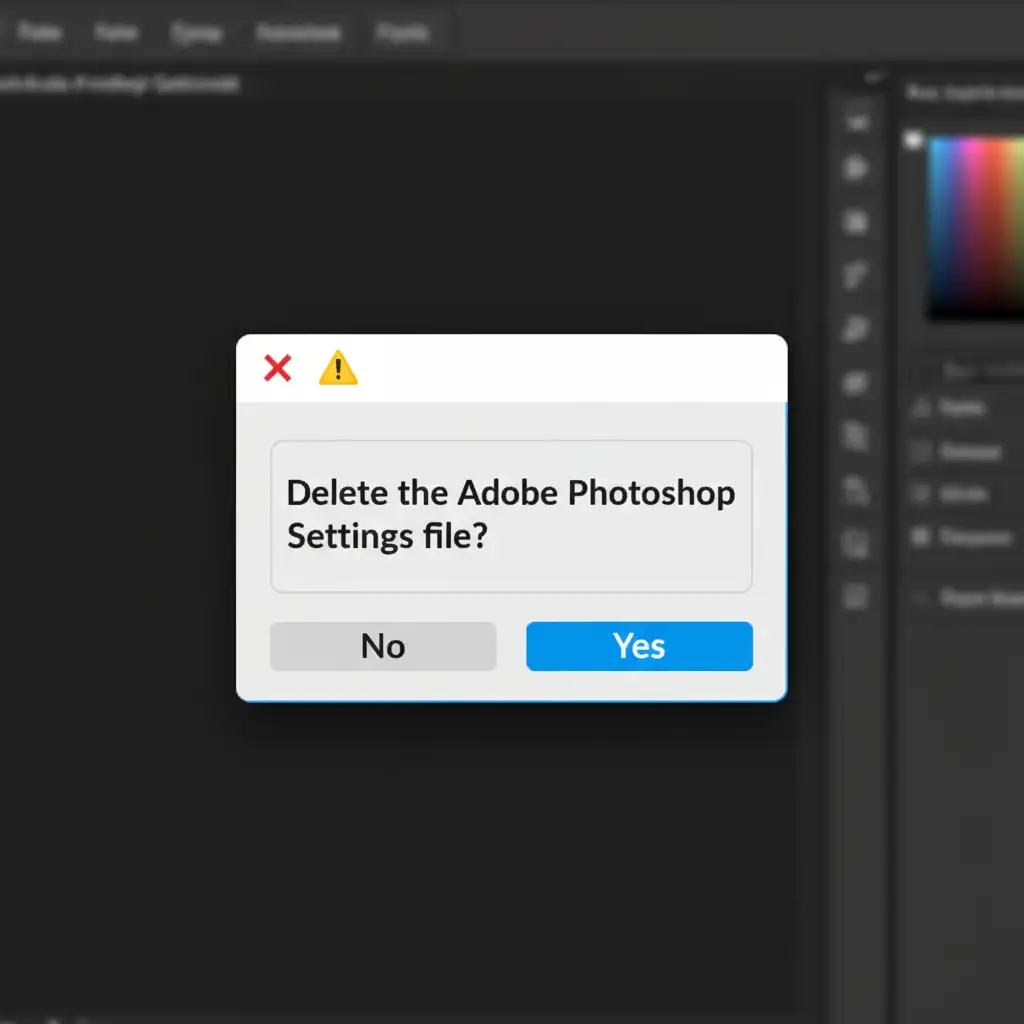The image size is (1024, 1024).
Task: Click the No button in the dialog
Action: [x=383, y=646]
